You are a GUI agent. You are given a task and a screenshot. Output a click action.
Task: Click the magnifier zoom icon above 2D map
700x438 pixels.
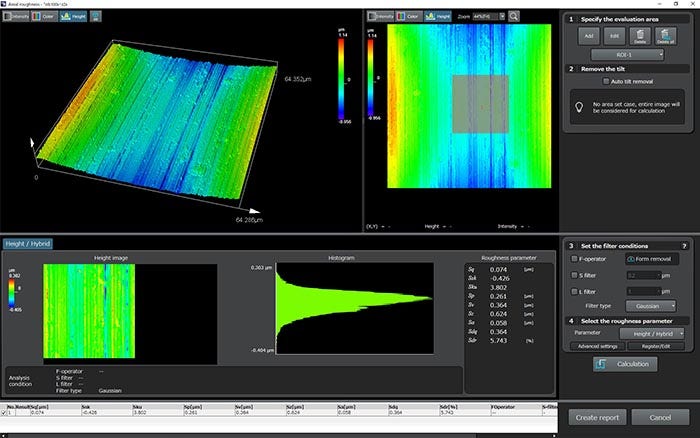pyautogui.click(x=513, y=17)
